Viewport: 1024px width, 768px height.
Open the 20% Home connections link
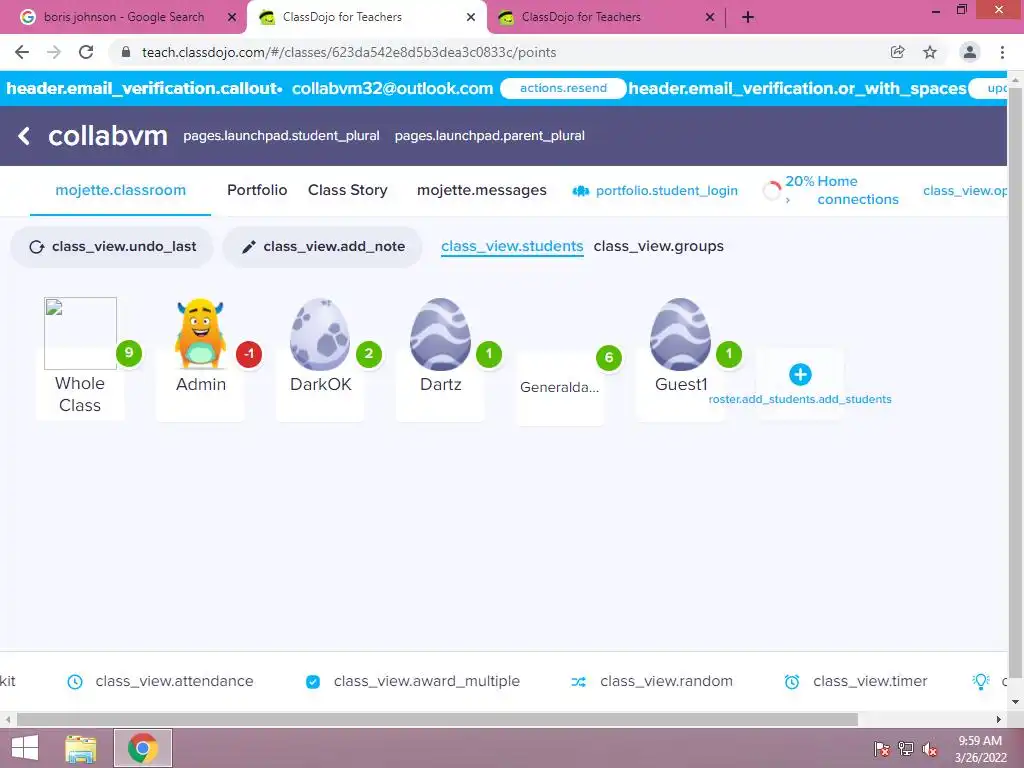coord(842,190)
